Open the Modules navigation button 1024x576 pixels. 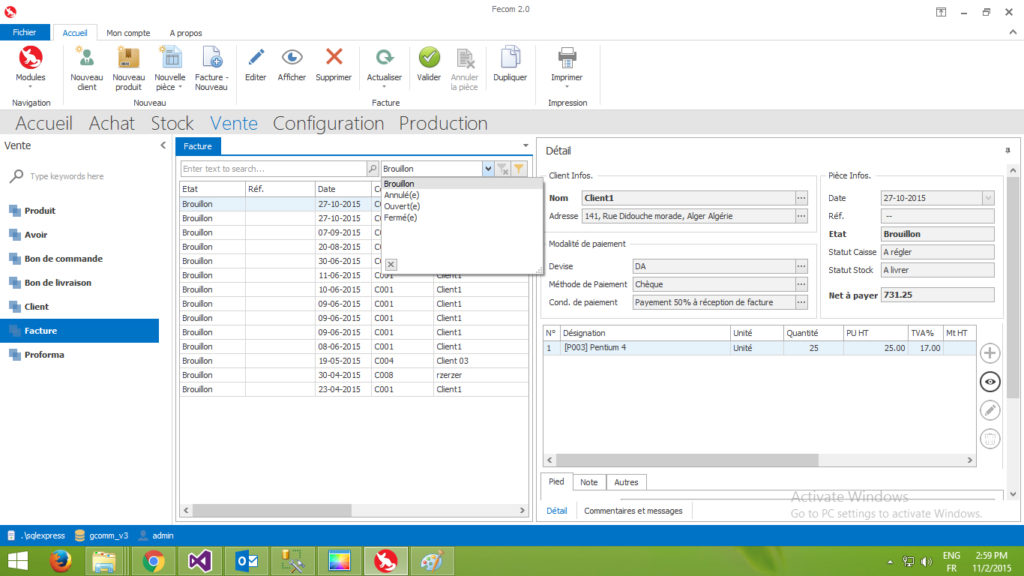click(31, 67)
